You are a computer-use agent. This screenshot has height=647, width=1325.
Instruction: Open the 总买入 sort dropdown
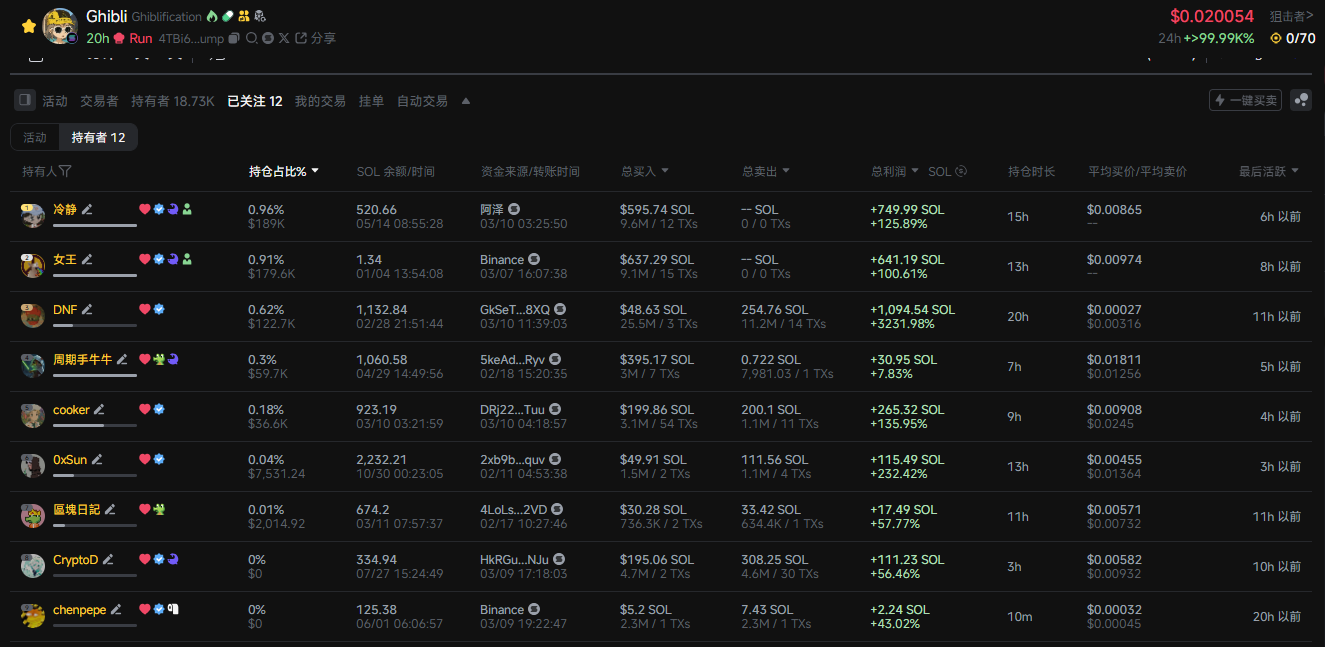pyautogui.click(x=665, y=171)
